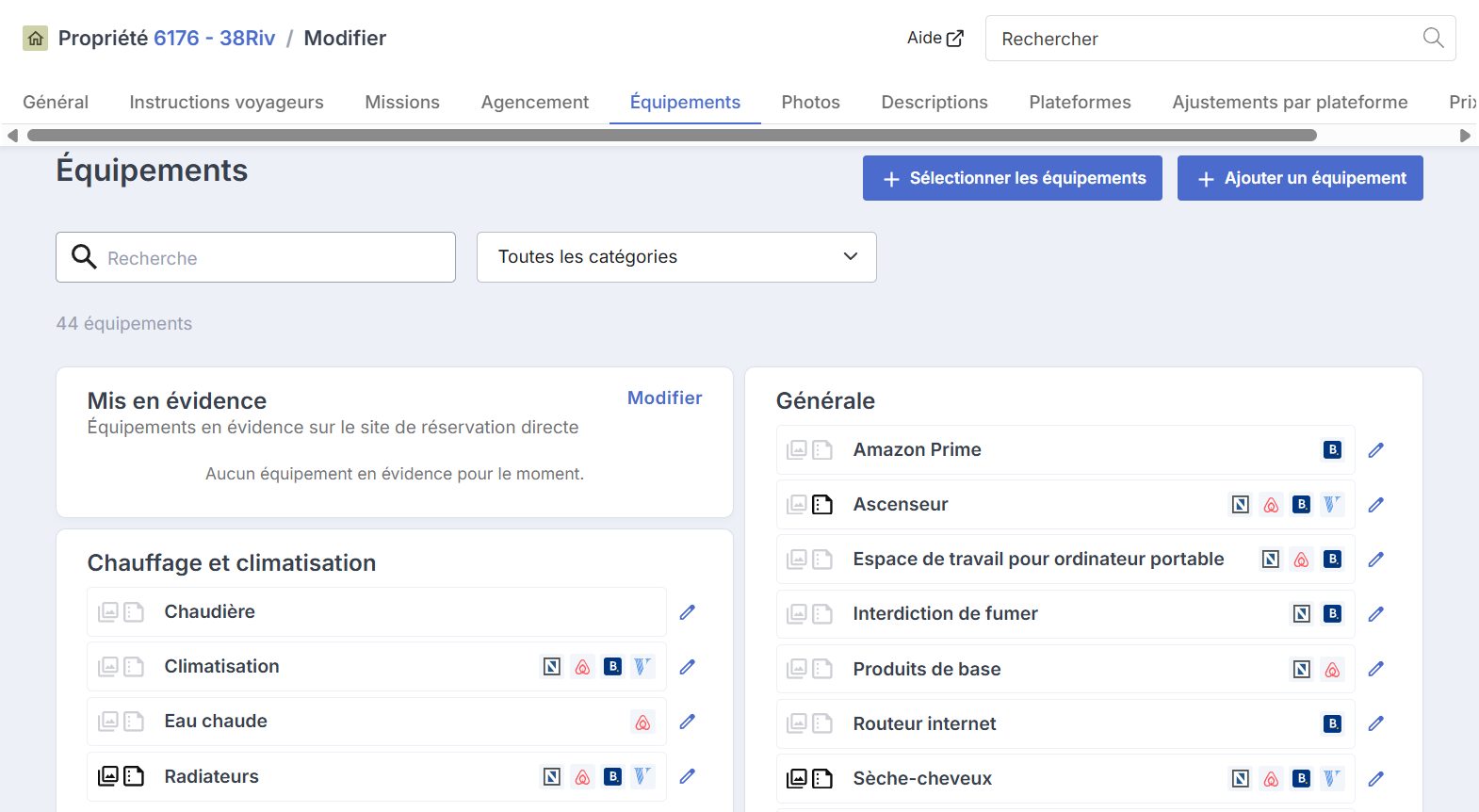
Task: Click the pencil icon for Interdiction de fumer
Action: pos(1376,614)
